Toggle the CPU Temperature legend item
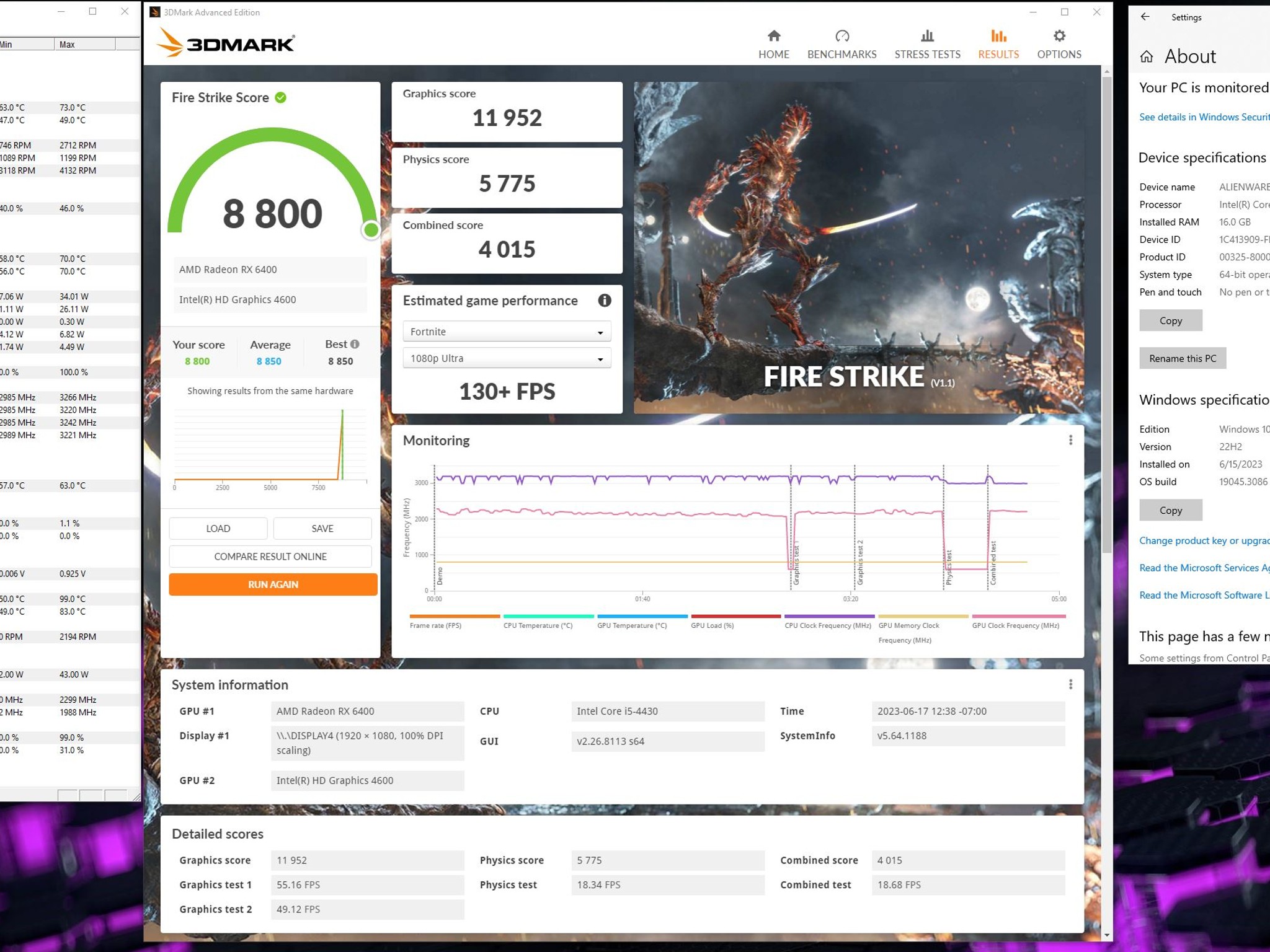Image resolution: width=1270 pixels, height=952 pixels. point(548,621)
